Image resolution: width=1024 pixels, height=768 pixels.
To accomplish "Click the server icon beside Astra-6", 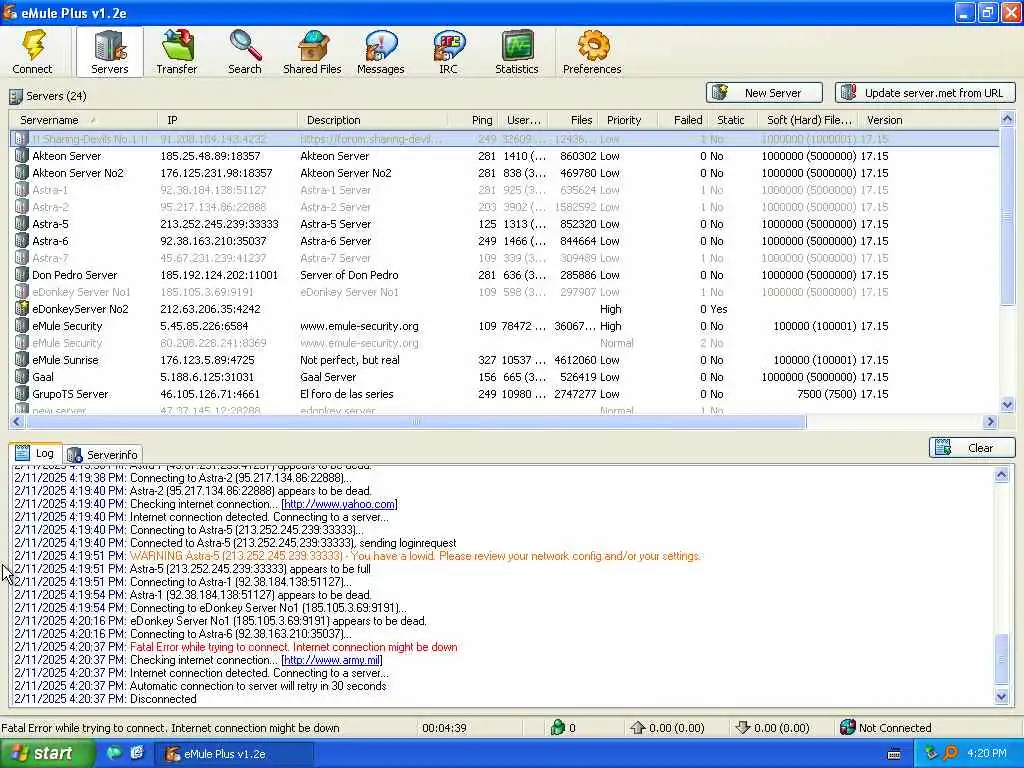I will tap(22, 241).
